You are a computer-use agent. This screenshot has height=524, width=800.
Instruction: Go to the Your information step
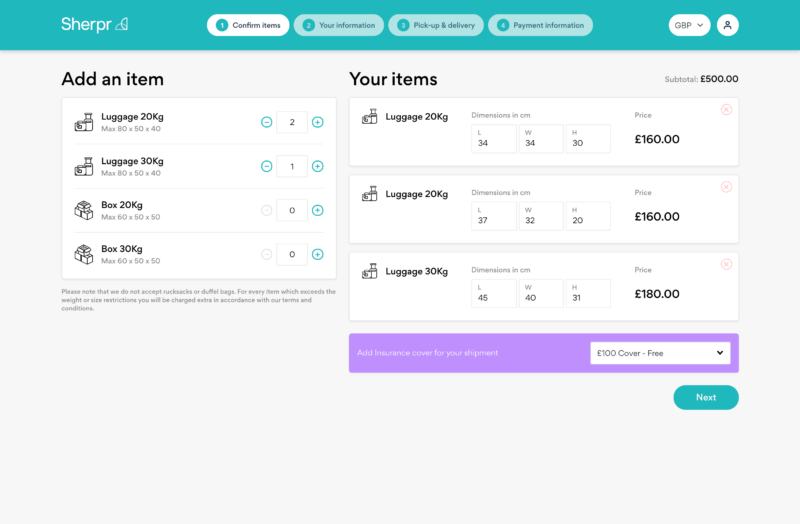[338, 25]
